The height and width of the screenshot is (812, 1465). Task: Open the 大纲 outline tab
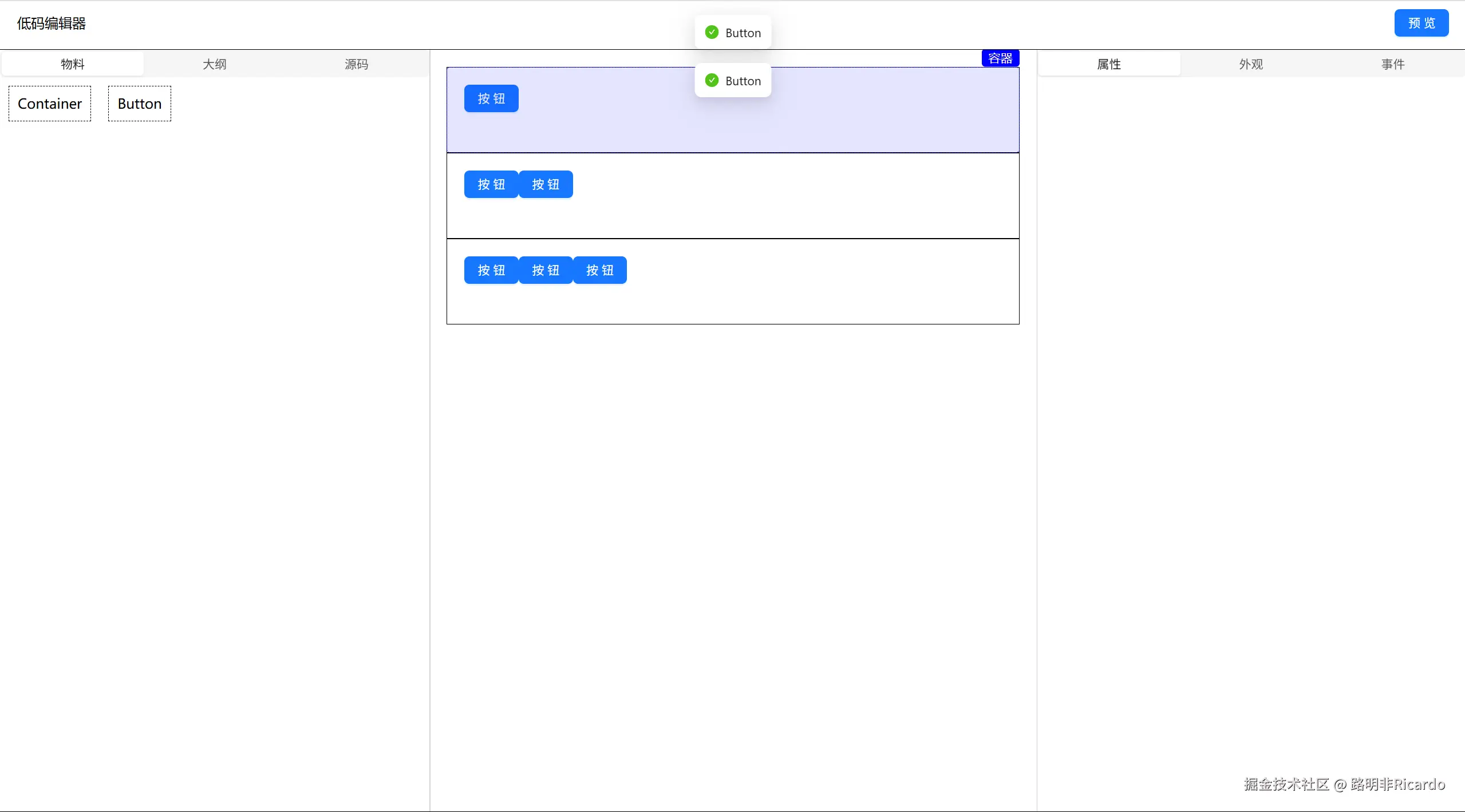point(215,64)
